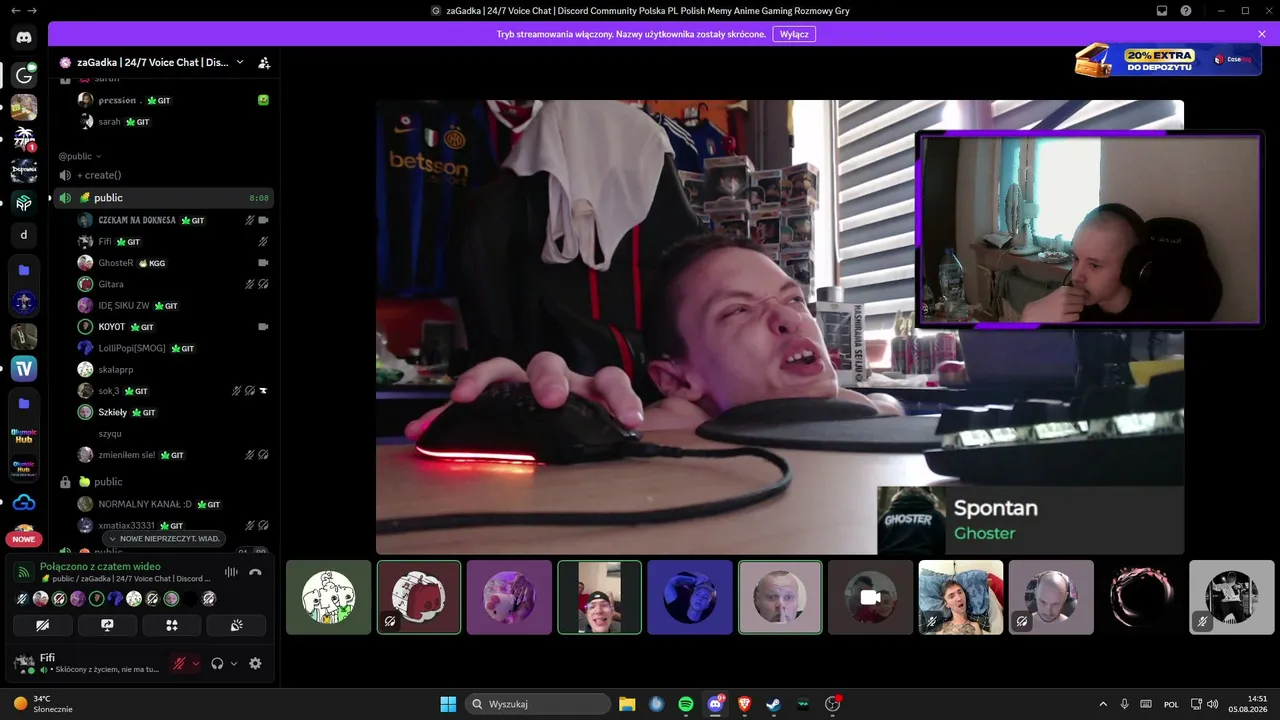Open Brave browser from the taskbar
Image resolution: width=1280 pixels, height=720 pixels.
coord(744,704)
